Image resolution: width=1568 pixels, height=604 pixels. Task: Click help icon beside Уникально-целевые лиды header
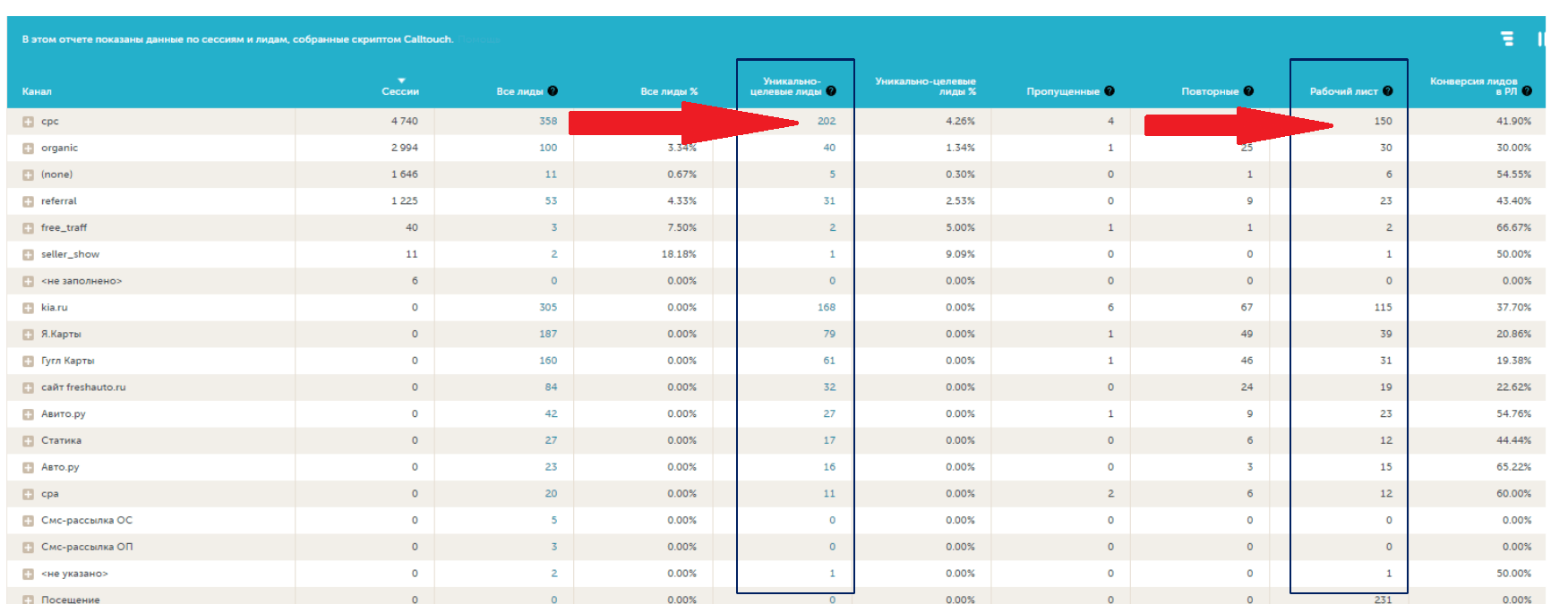pyautogui.click(x=831, y=90)
